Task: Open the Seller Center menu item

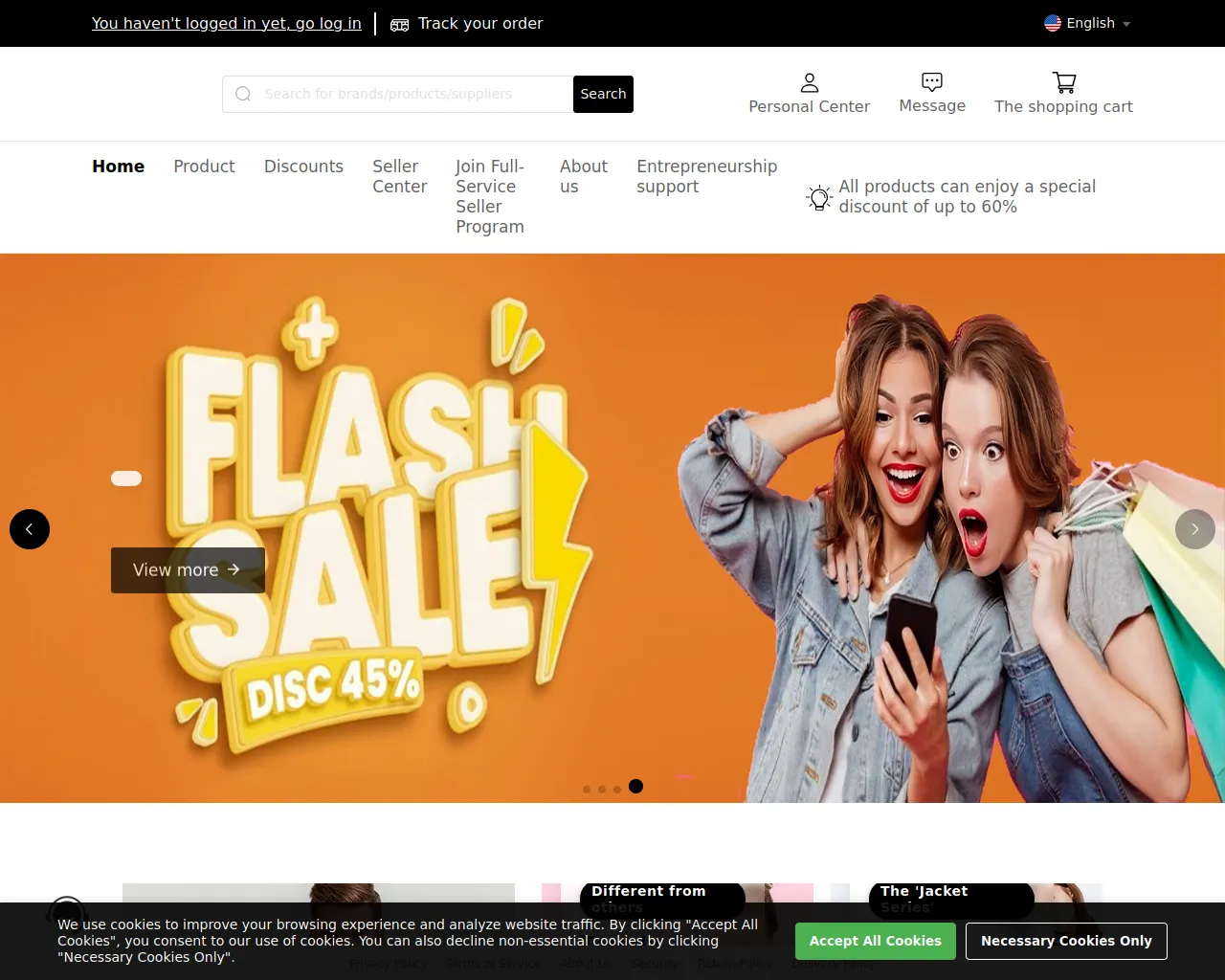Action: pos(399,176)
